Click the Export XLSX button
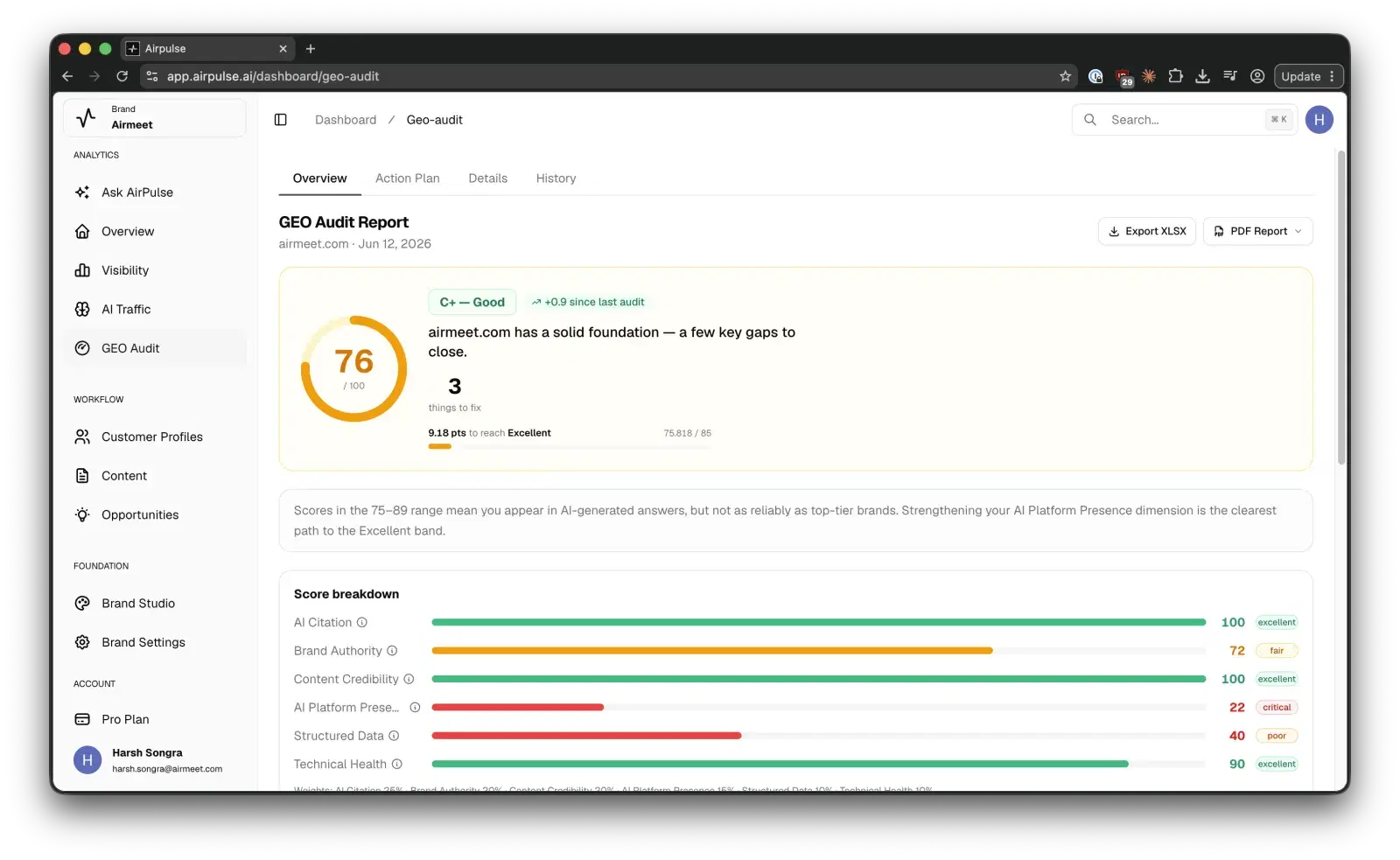The height and width of the screenshot is (860, 1400). tap(1147, 231)
